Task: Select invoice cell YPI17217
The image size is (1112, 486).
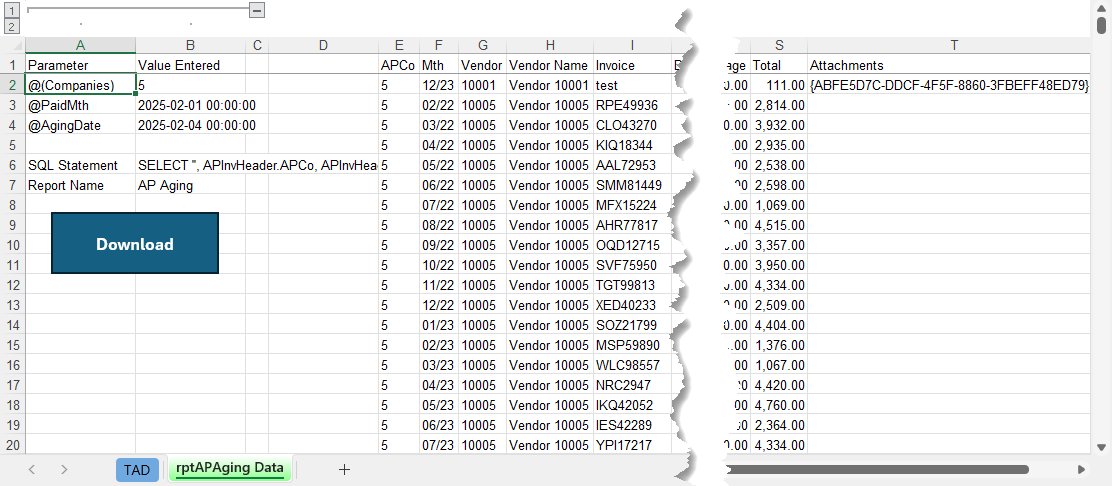Action: 632,446
